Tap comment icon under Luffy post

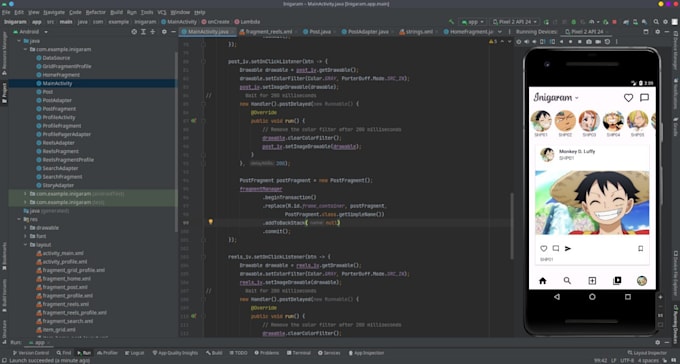pyautogui.click(x=556, y=248)
